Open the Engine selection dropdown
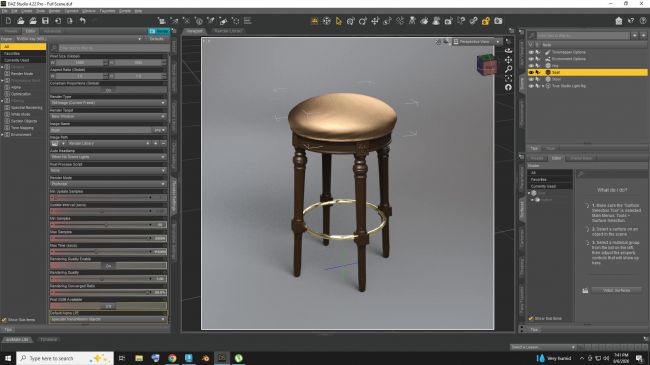 pos(79,39)
